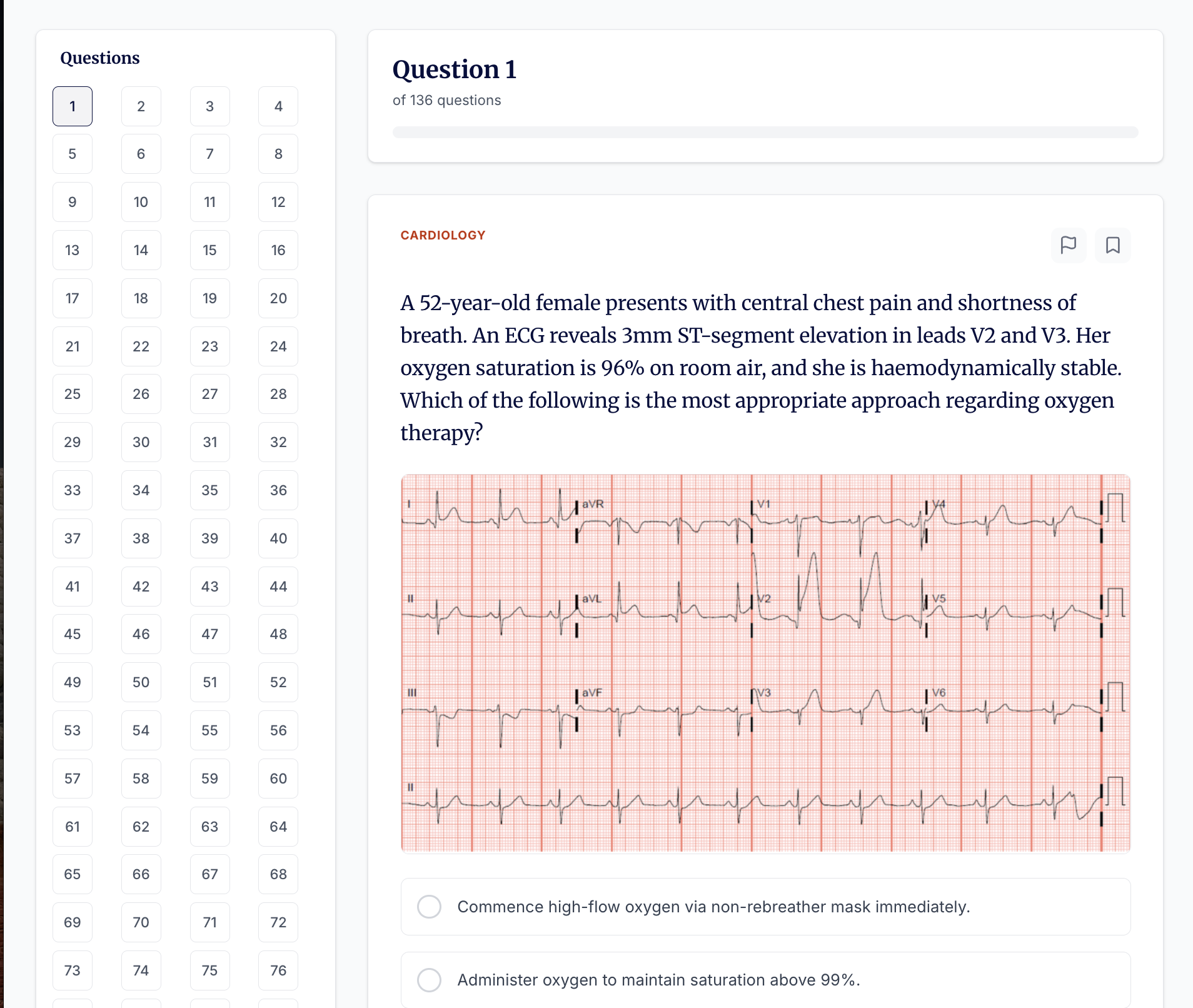1193x1008 pixels.
Task: Go to question 52
Action: coord(278,682)
